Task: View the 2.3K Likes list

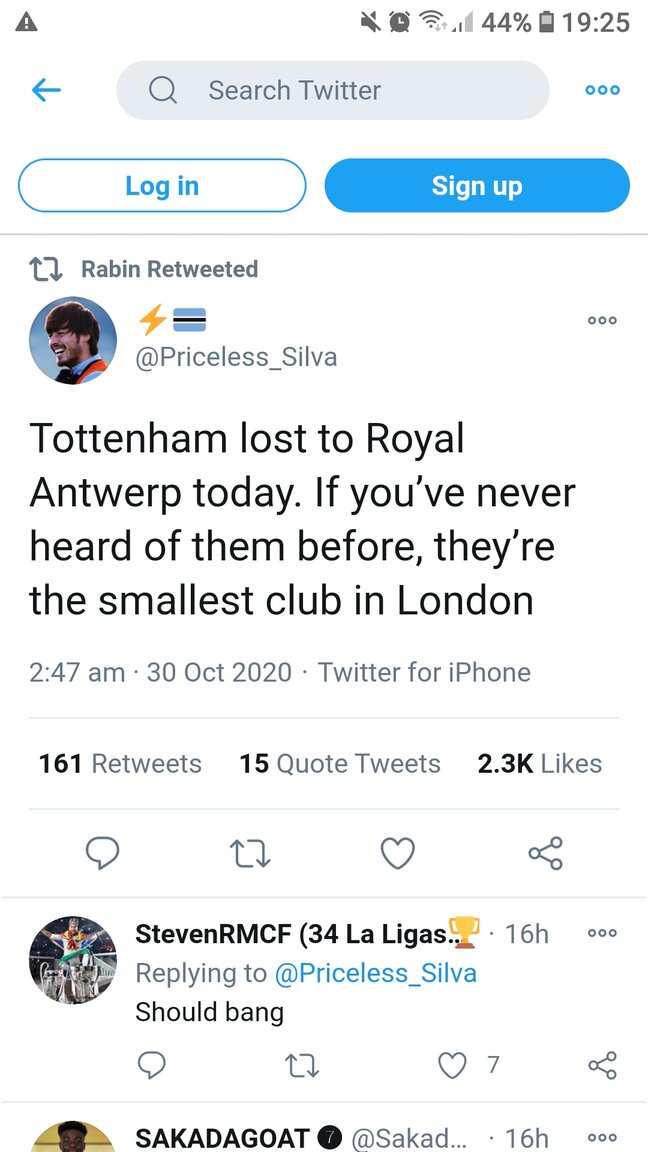Action: (540, 764)
